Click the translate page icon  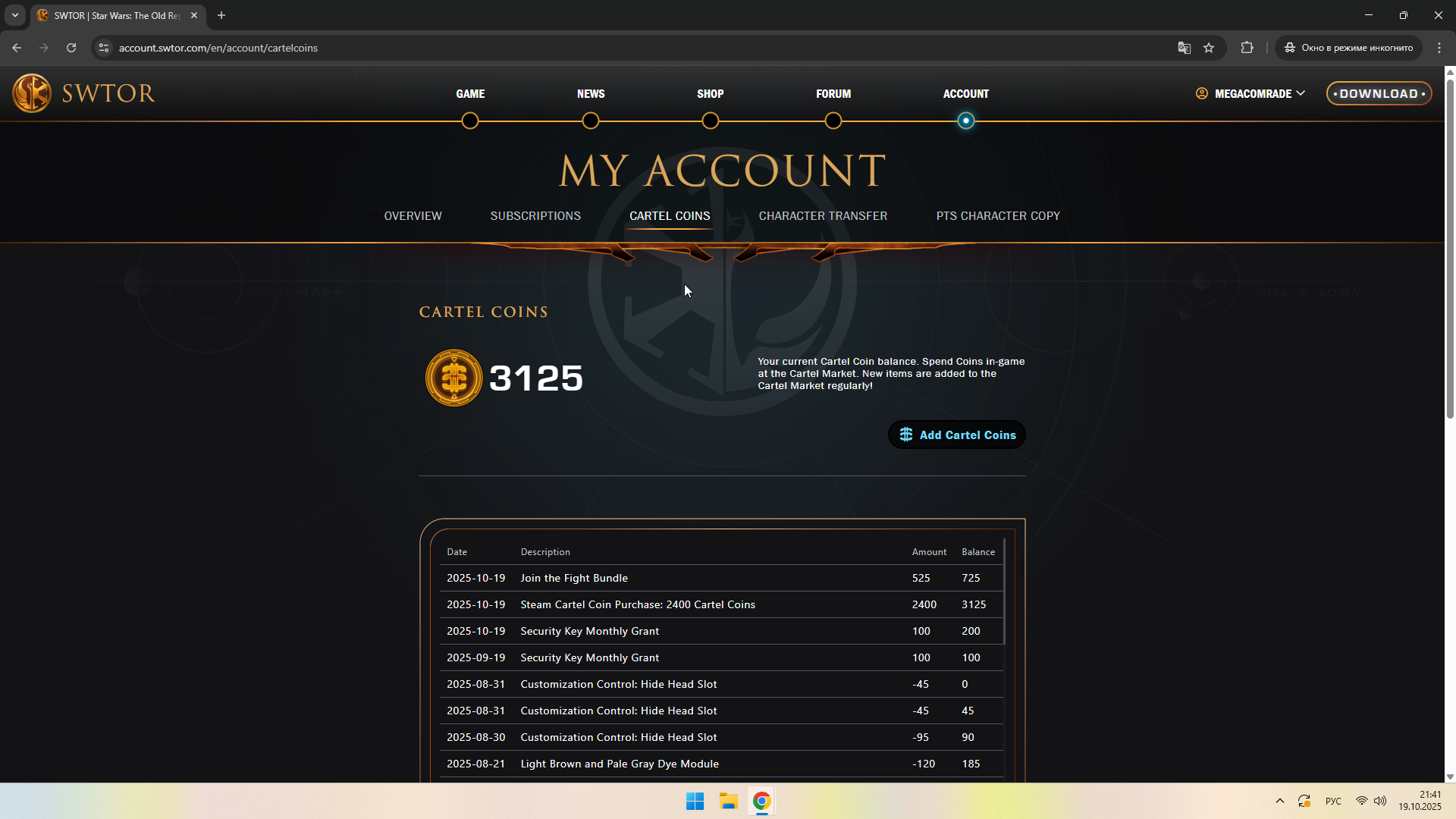[x=1184, y=48]
